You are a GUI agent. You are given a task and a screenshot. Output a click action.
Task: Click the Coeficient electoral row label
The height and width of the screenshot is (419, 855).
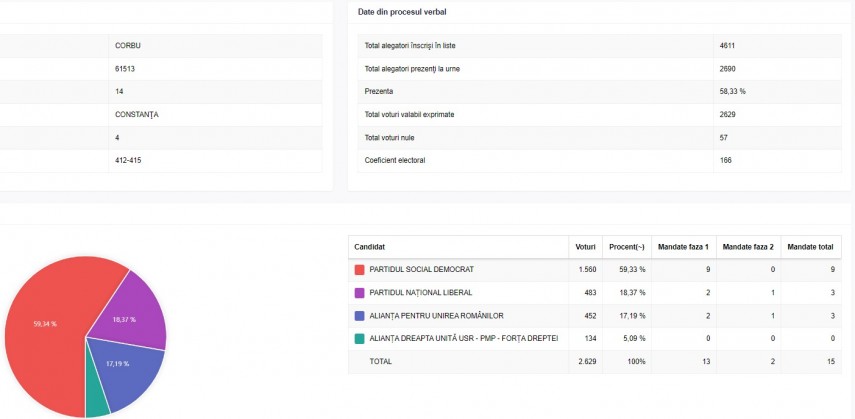[x=396, y=160]
